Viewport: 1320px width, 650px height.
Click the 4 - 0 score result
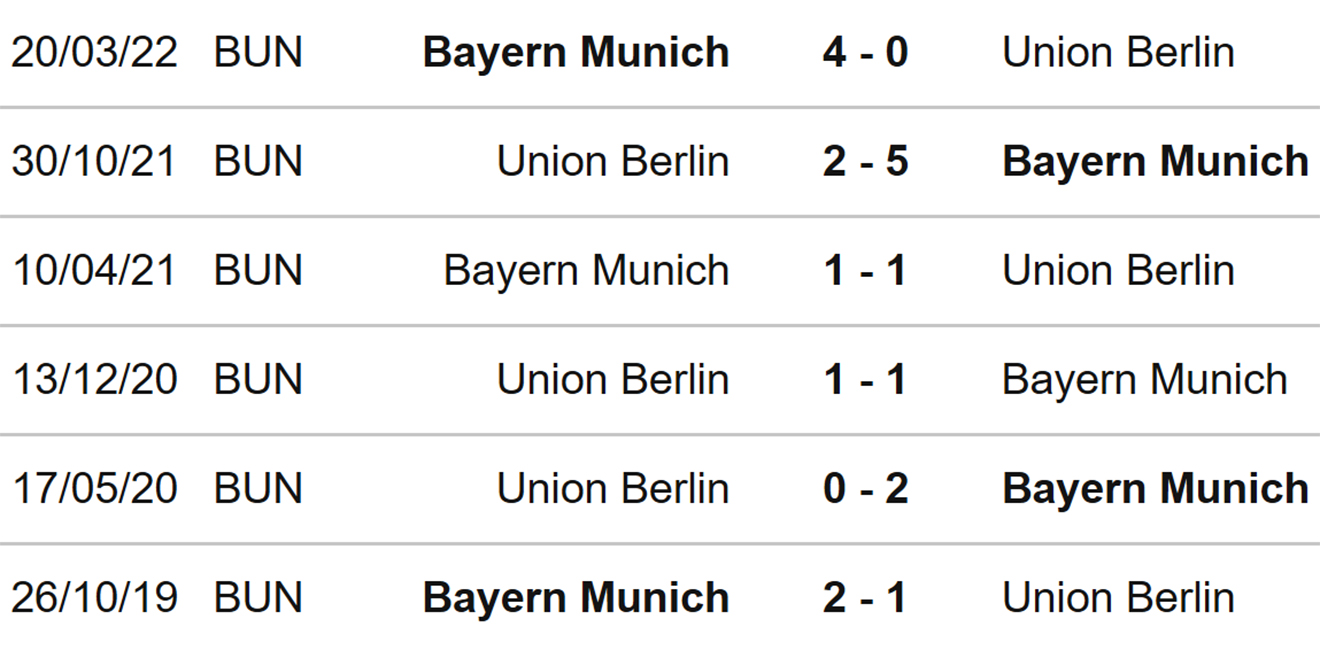pyautogui.click(x=865, y=52)
